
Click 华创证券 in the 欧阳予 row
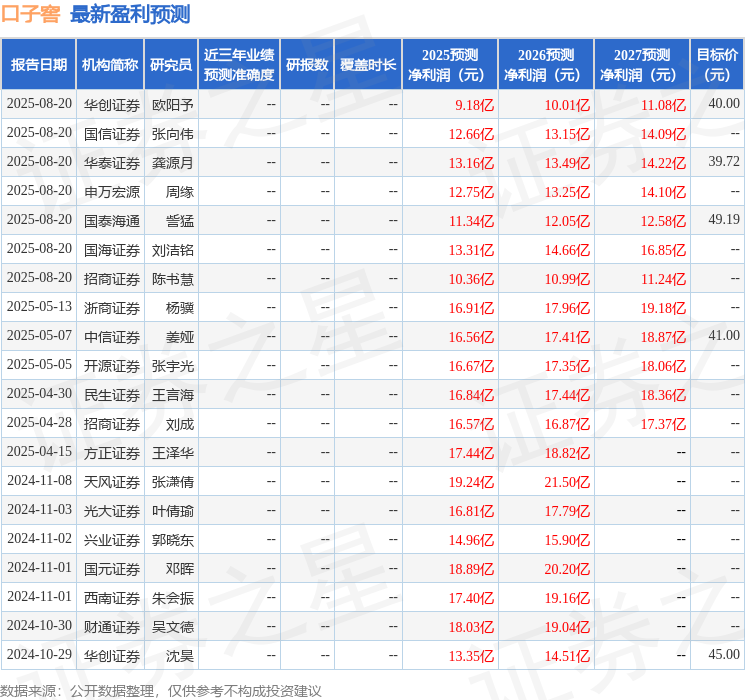[112, 105]
